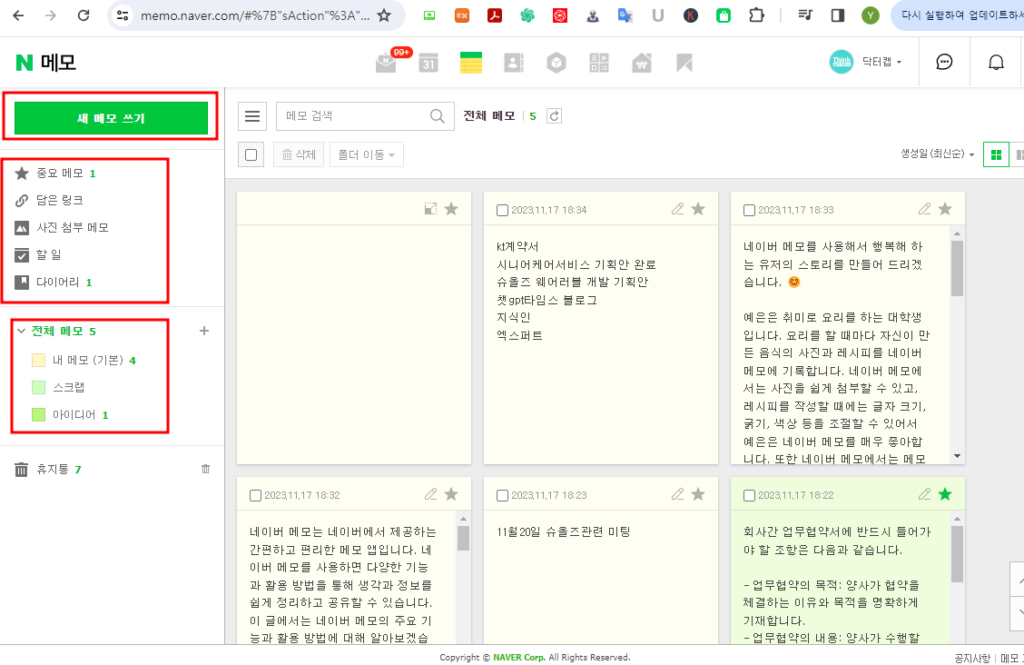The width and height of the screenshot is (1024, 665).
Task: Click the N 메모 logo
Action: pyautogui.click(x=46, y=62)
